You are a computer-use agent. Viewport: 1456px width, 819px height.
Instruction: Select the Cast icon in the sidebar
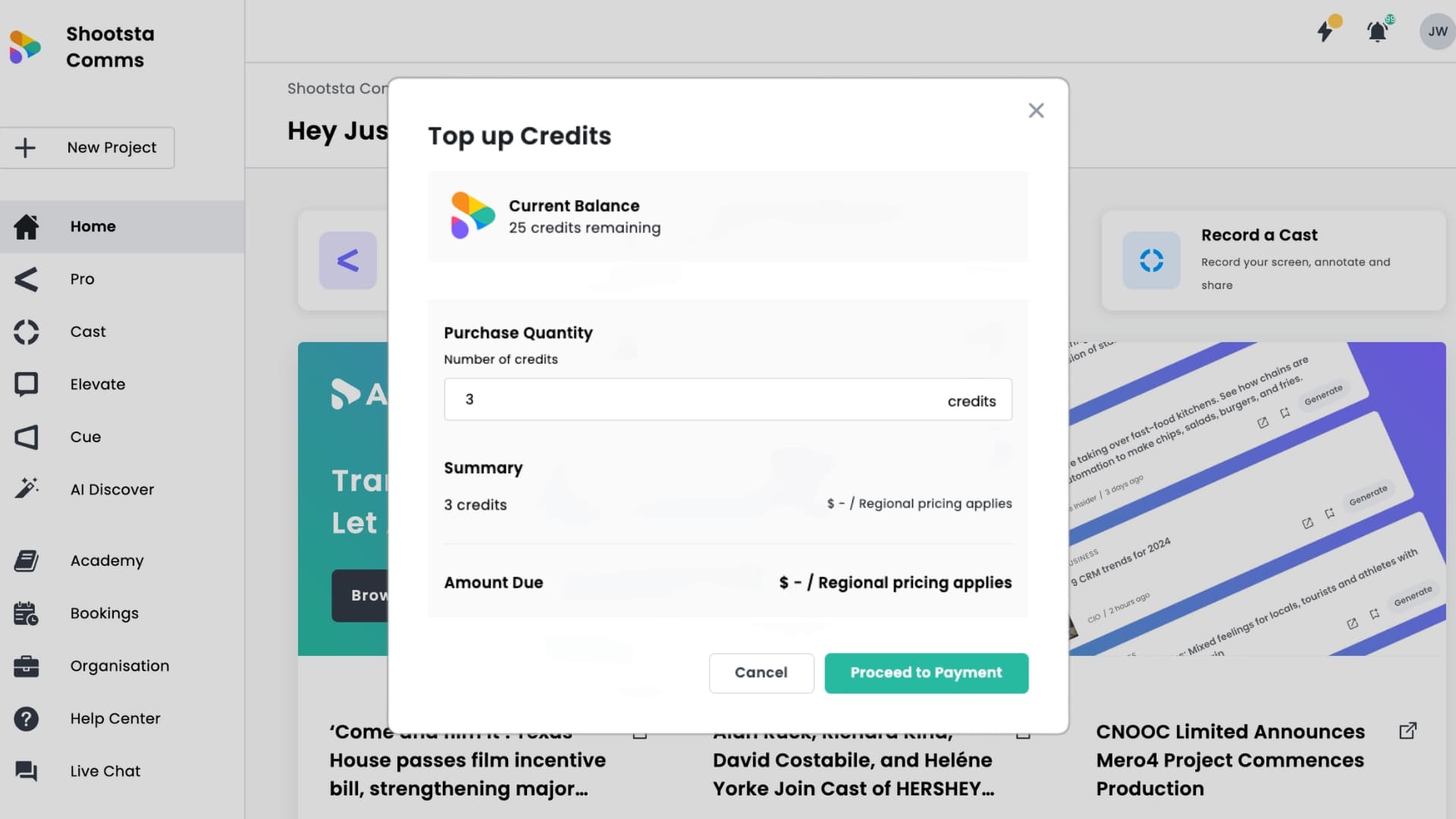coord(27,332)
